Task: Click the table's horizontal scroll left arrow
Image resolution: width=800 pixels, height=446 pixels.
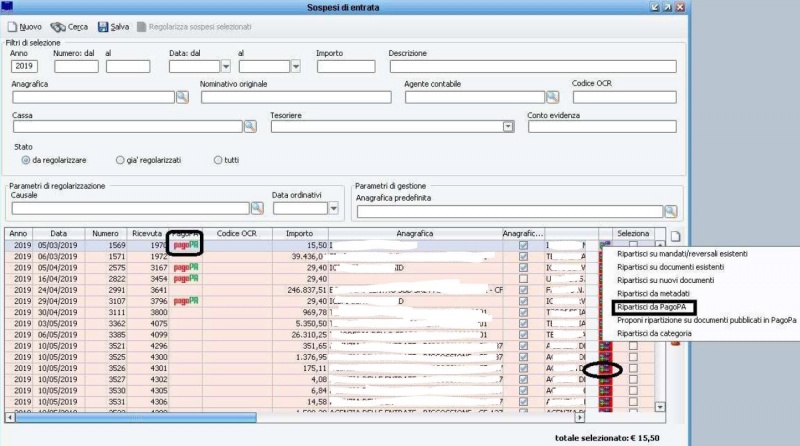Action: pyautogui.click(x=10, y=417)
